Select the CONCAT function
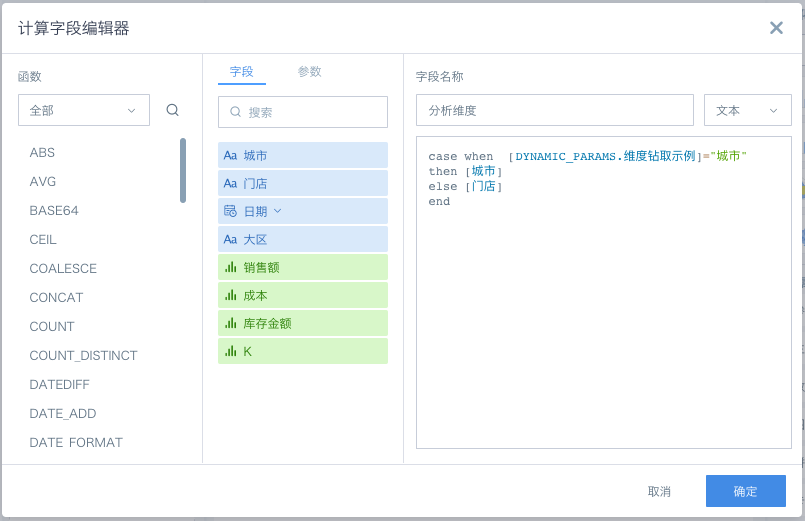This screenshot has height=521, width=805. (x=56, y=297)
